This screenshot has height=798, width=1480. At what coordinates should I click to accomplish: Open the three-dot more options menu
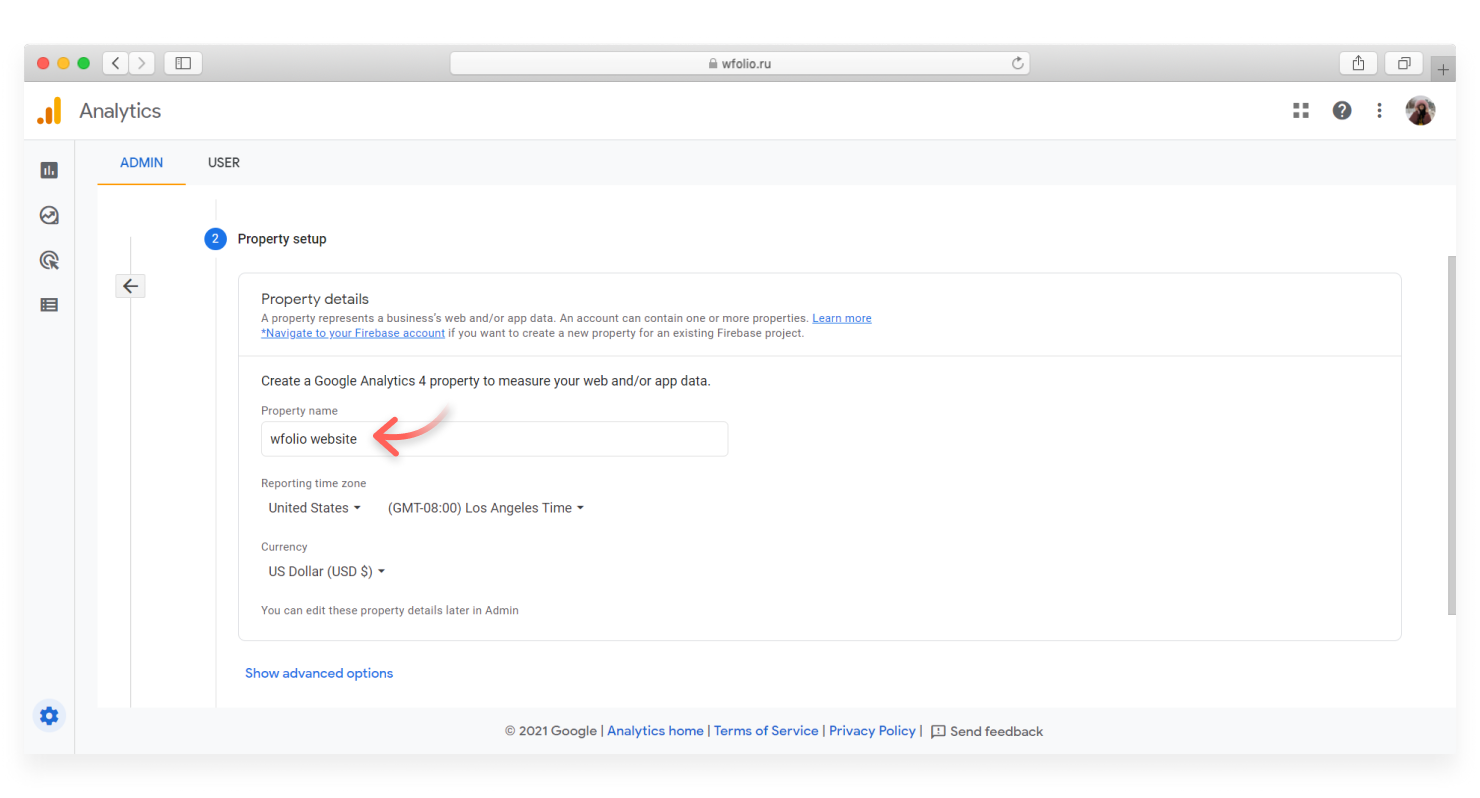[x=1379, y=111]
